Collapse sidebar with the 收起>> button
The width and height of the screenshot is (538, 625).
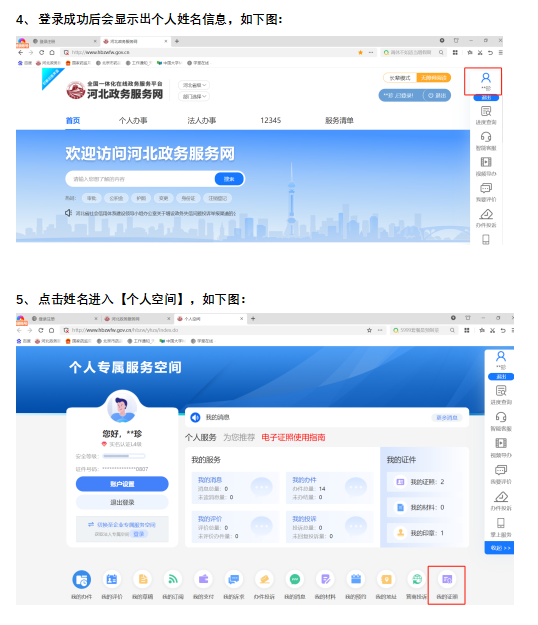500,548
